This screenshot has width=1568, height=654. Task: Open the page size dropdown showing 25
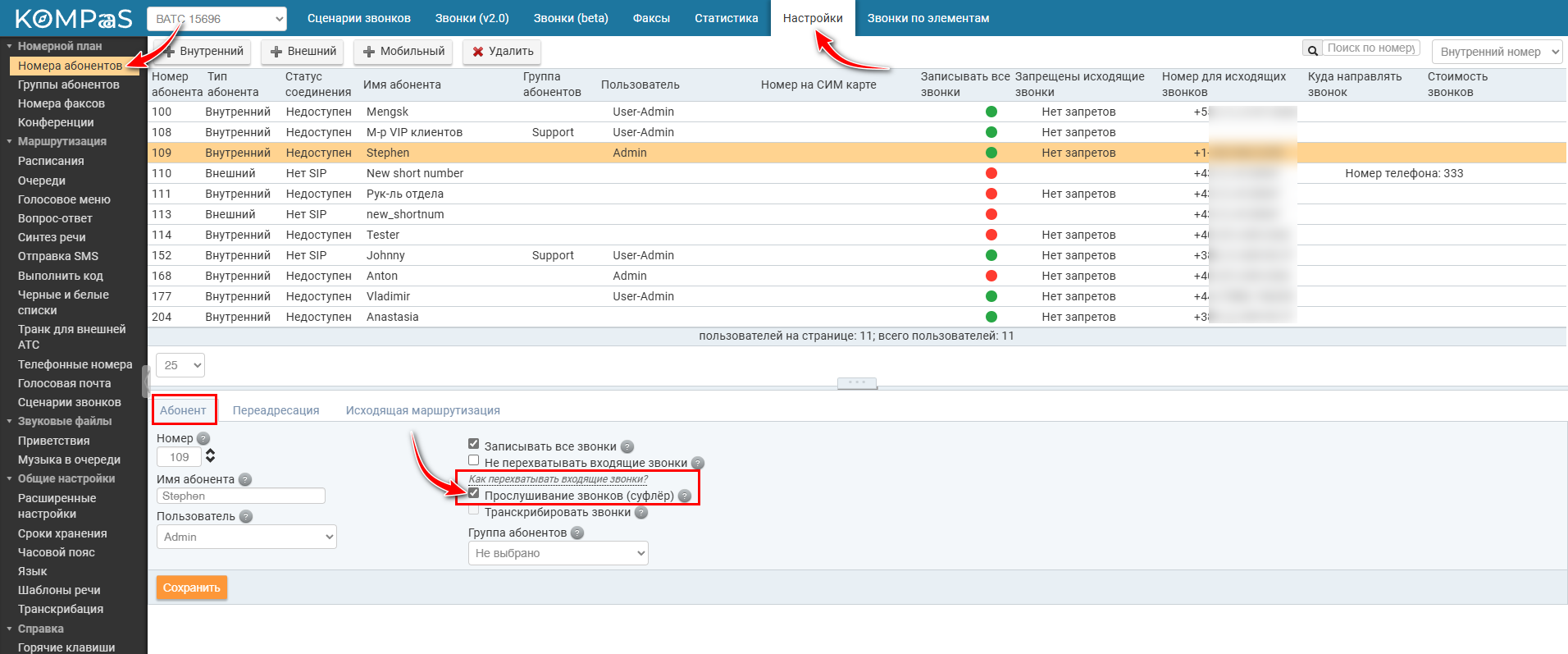pos(180,365)
